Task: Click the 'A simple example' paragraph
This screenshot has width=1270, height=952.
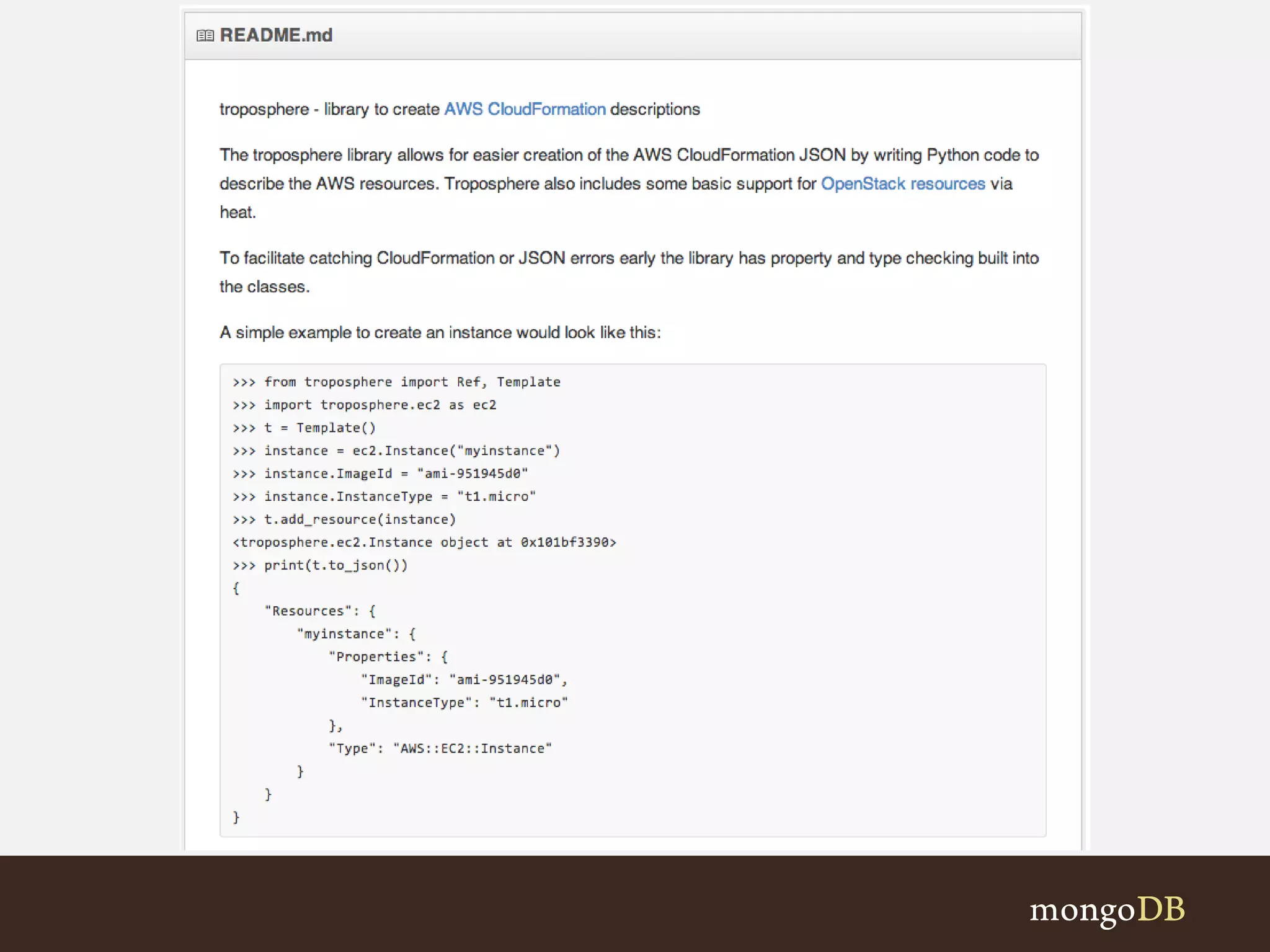Action: click(x=440, y=333)
